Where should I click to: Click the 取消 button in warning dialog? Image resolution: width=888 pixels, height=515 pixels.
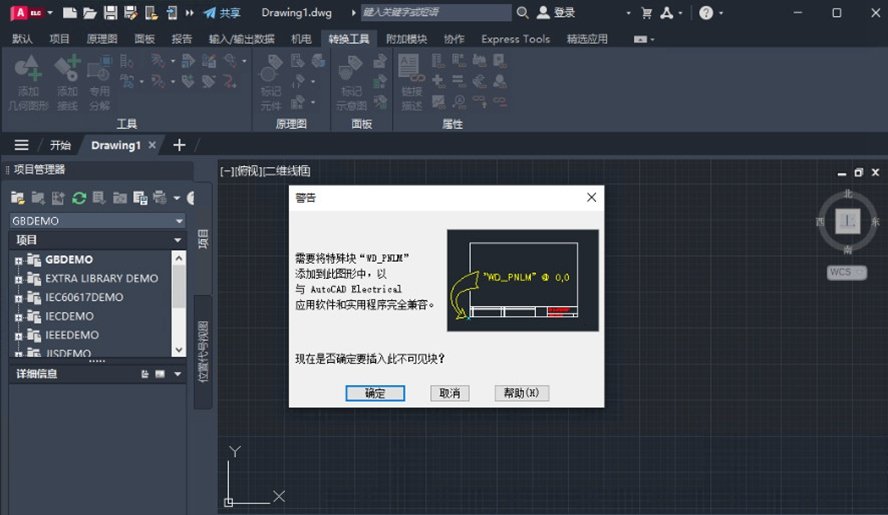click(450, 393)
